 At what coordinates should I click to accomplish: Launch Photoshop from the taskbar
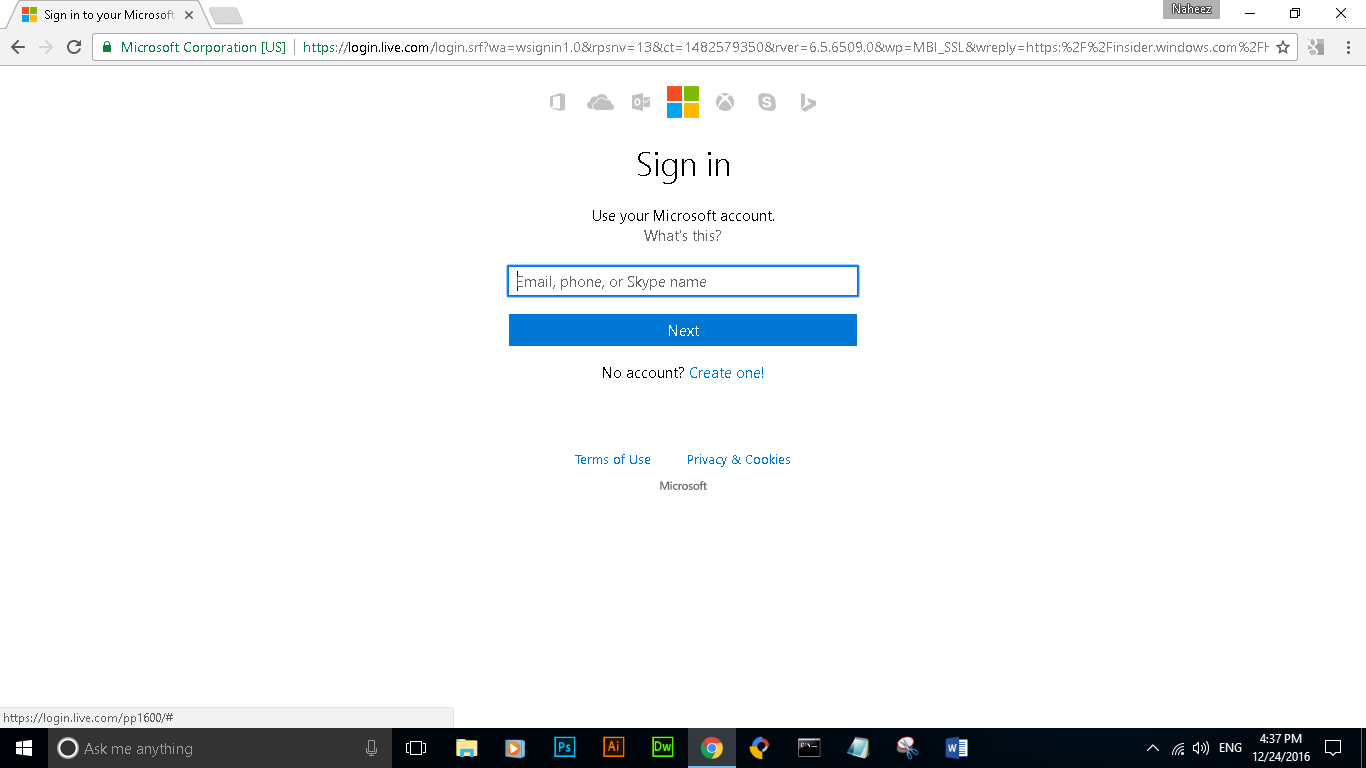click(x=564, y=748)
